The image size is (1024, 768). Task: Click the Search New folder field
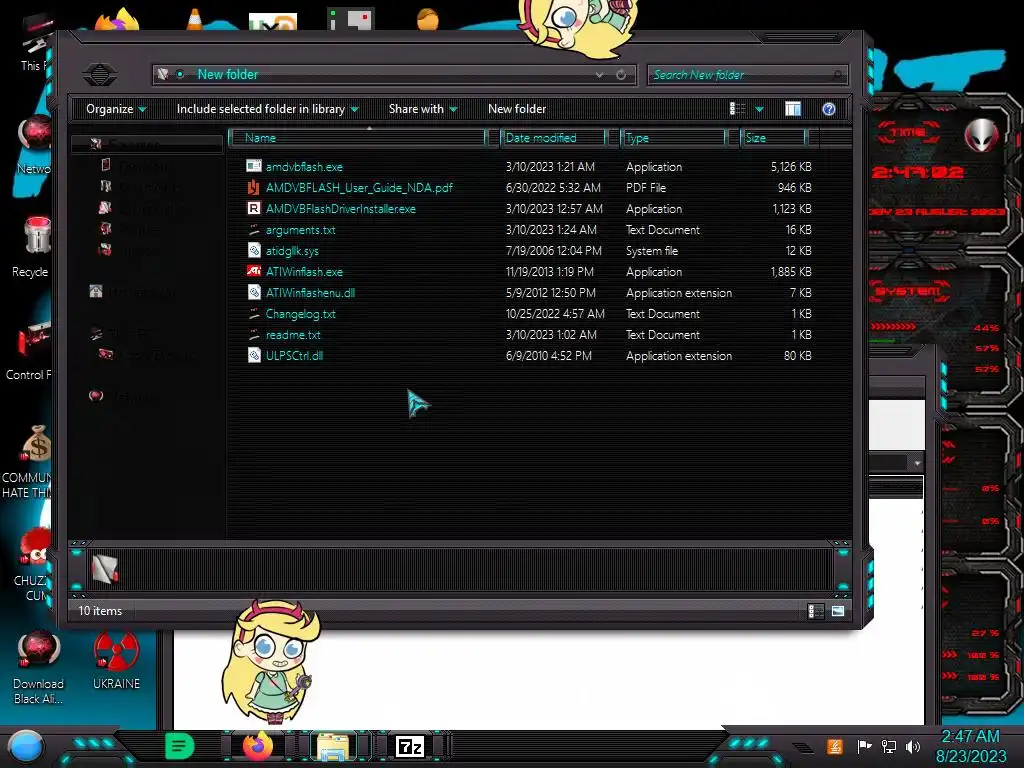pyautogui.click(x=747, y=75)
